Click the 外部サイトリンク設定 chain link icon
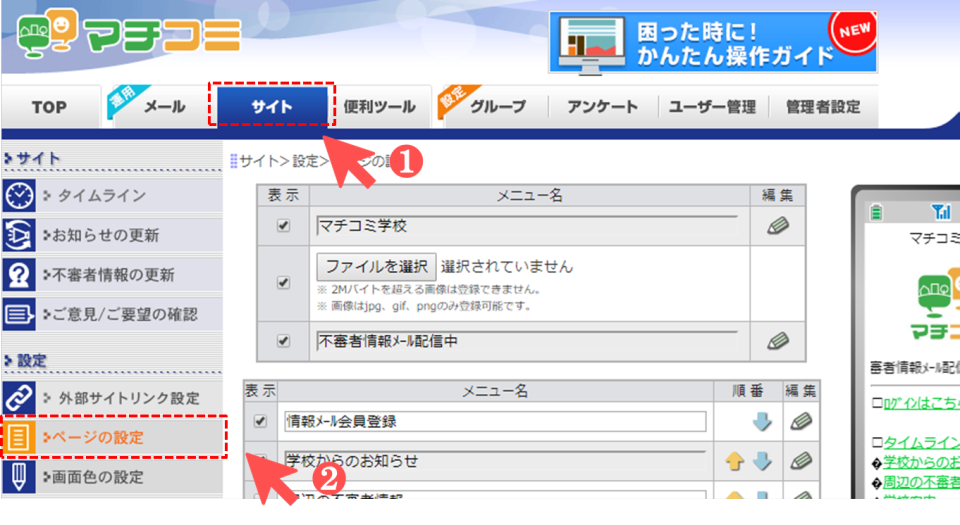Viewport: 960px width, 525px height. coord(19,397)
